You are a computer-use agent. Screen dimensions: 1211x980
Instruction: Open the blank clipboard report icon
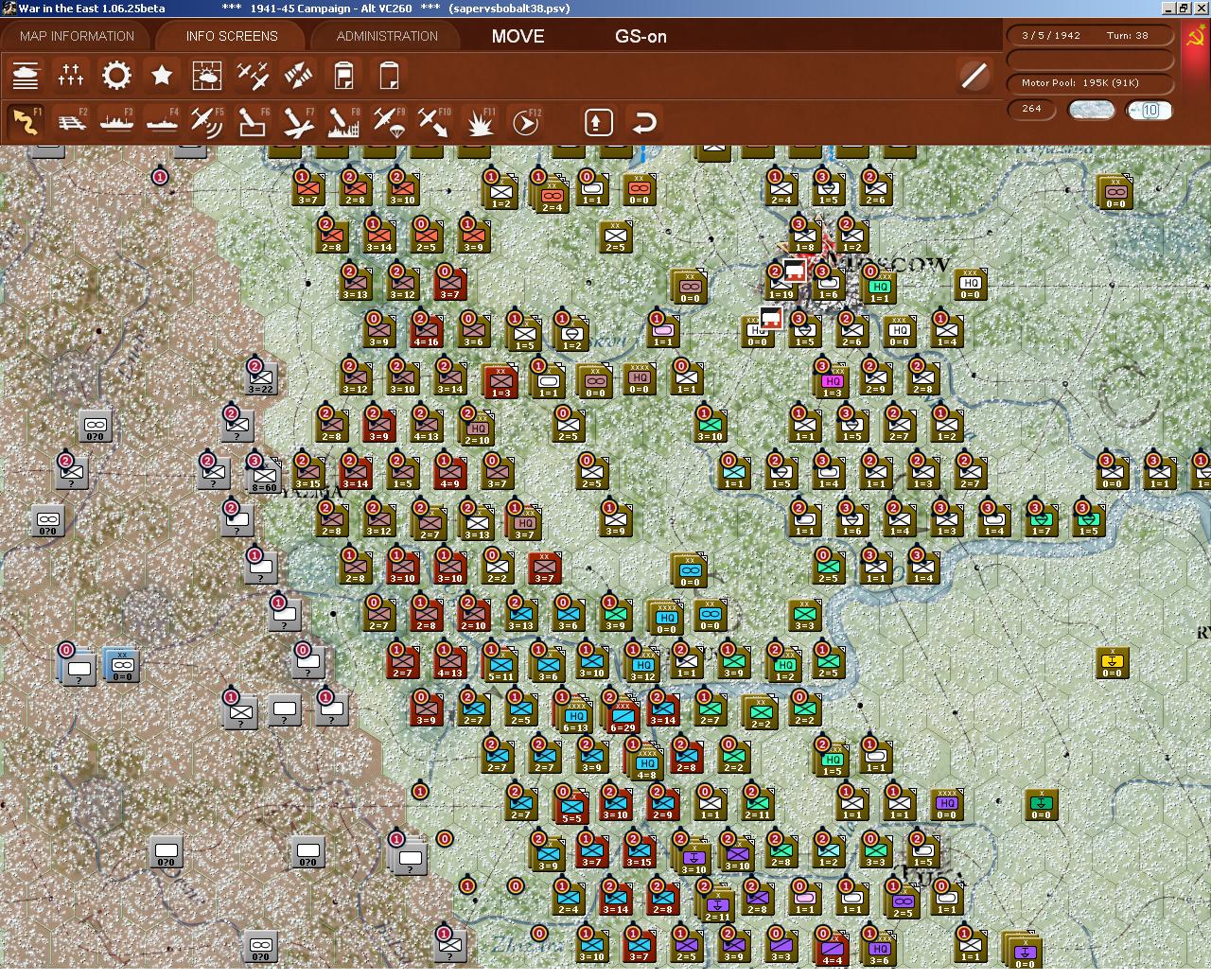point(389,76)
